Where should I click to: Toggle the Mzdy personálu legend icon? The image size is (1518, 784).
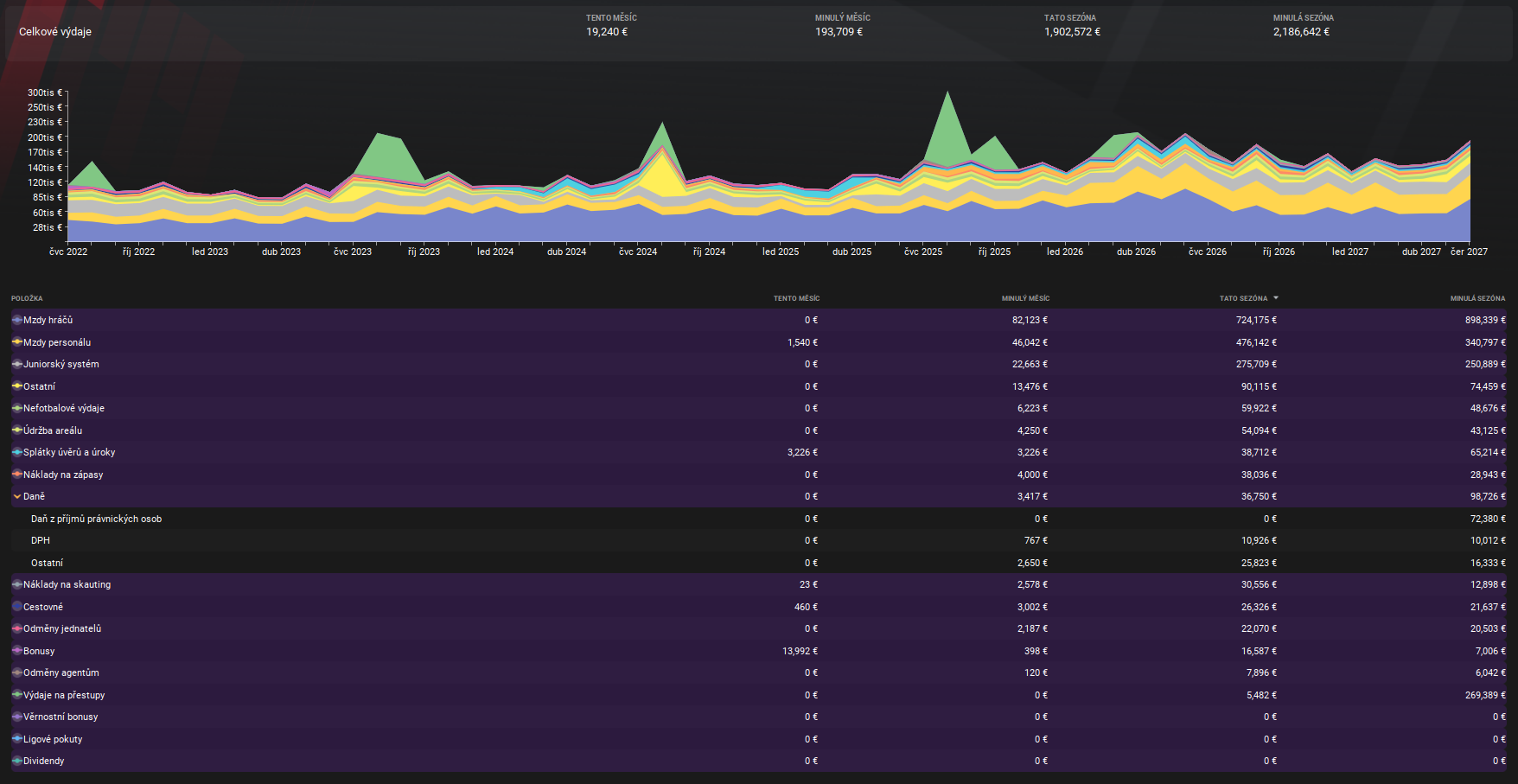pyautogui.click(x=17, y=342)
